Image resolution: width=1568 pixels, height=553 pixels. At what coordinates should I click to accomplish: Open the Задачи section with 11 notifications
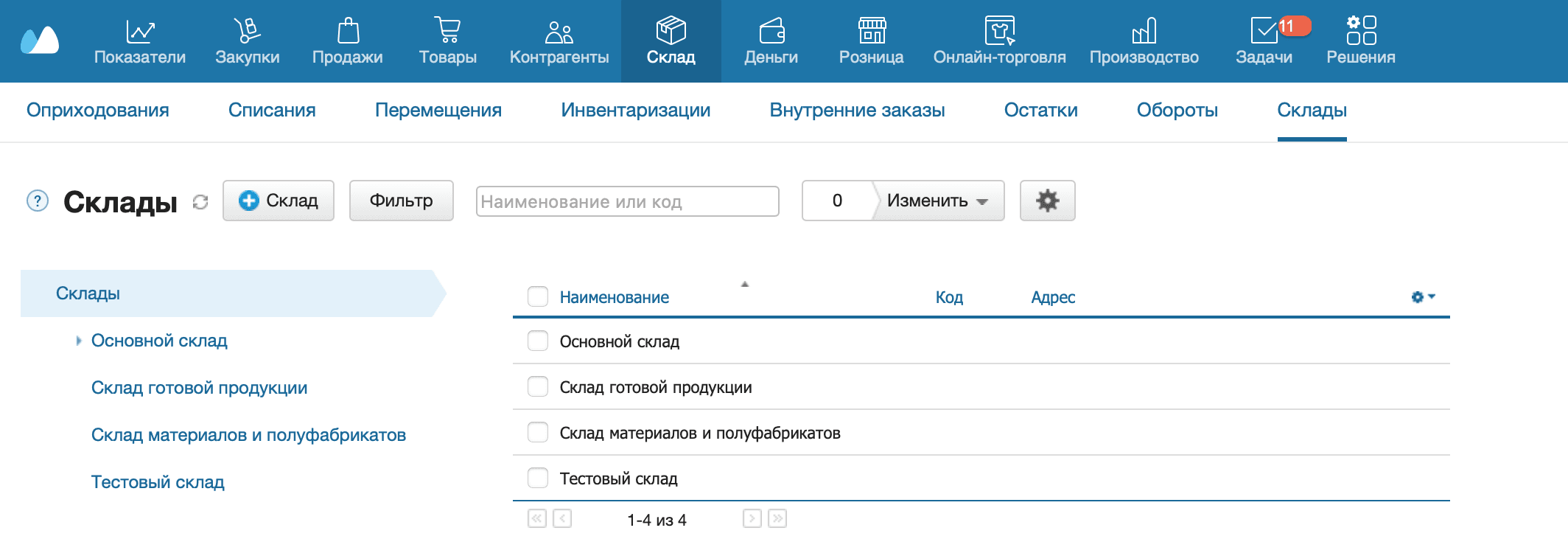1264,41
